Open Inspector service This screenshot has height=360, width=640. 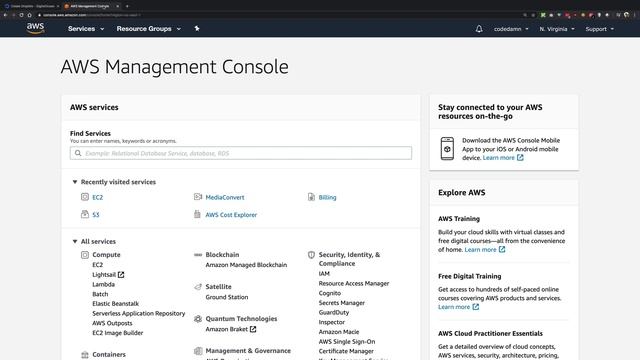[x=332, y=322]
